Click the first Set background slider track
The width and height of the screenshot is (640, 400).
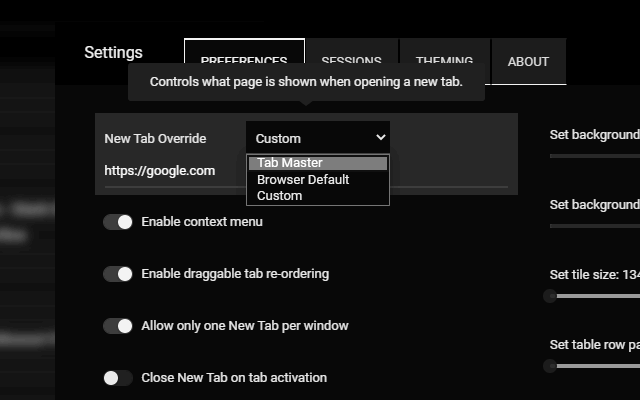pyautogui.click(x=595, y=156)
